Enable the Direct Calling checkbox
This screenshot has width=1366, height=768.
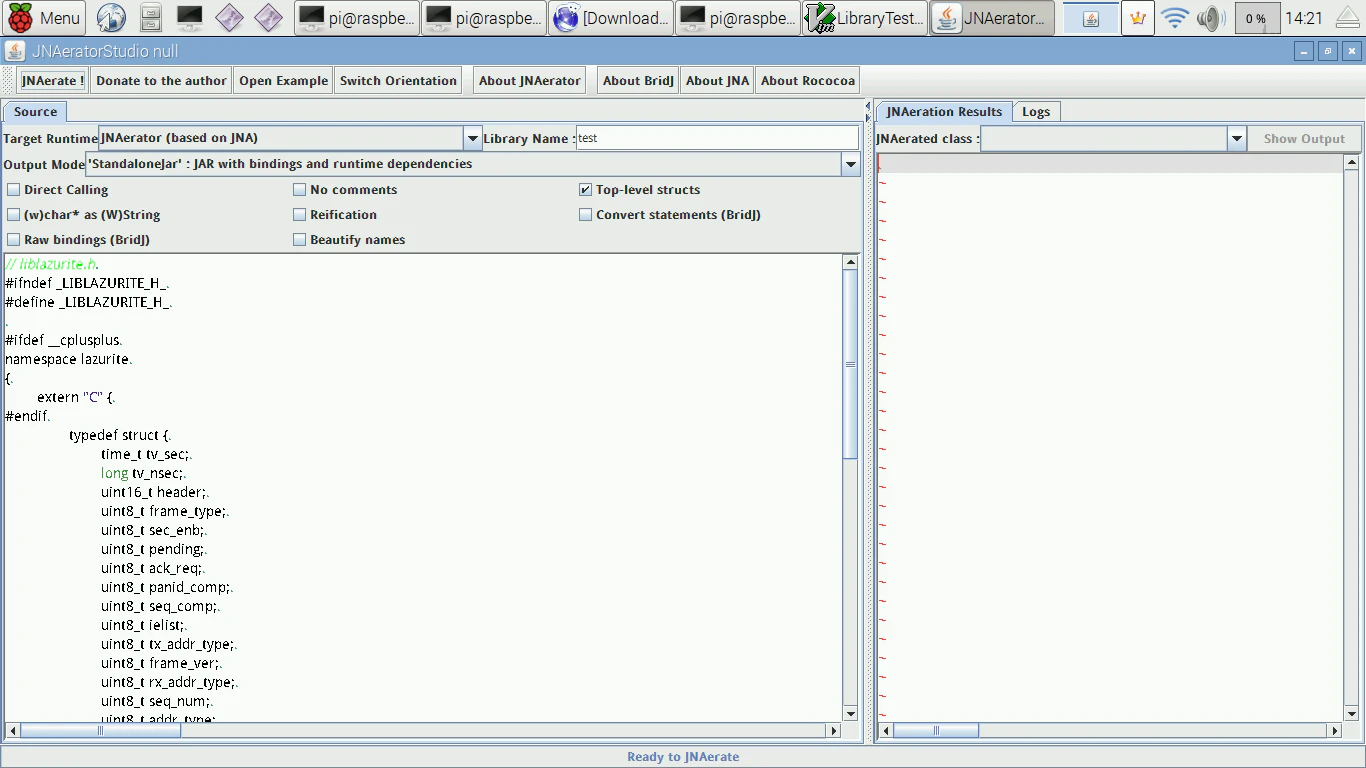pyautogui.click(x=14, y=190)
